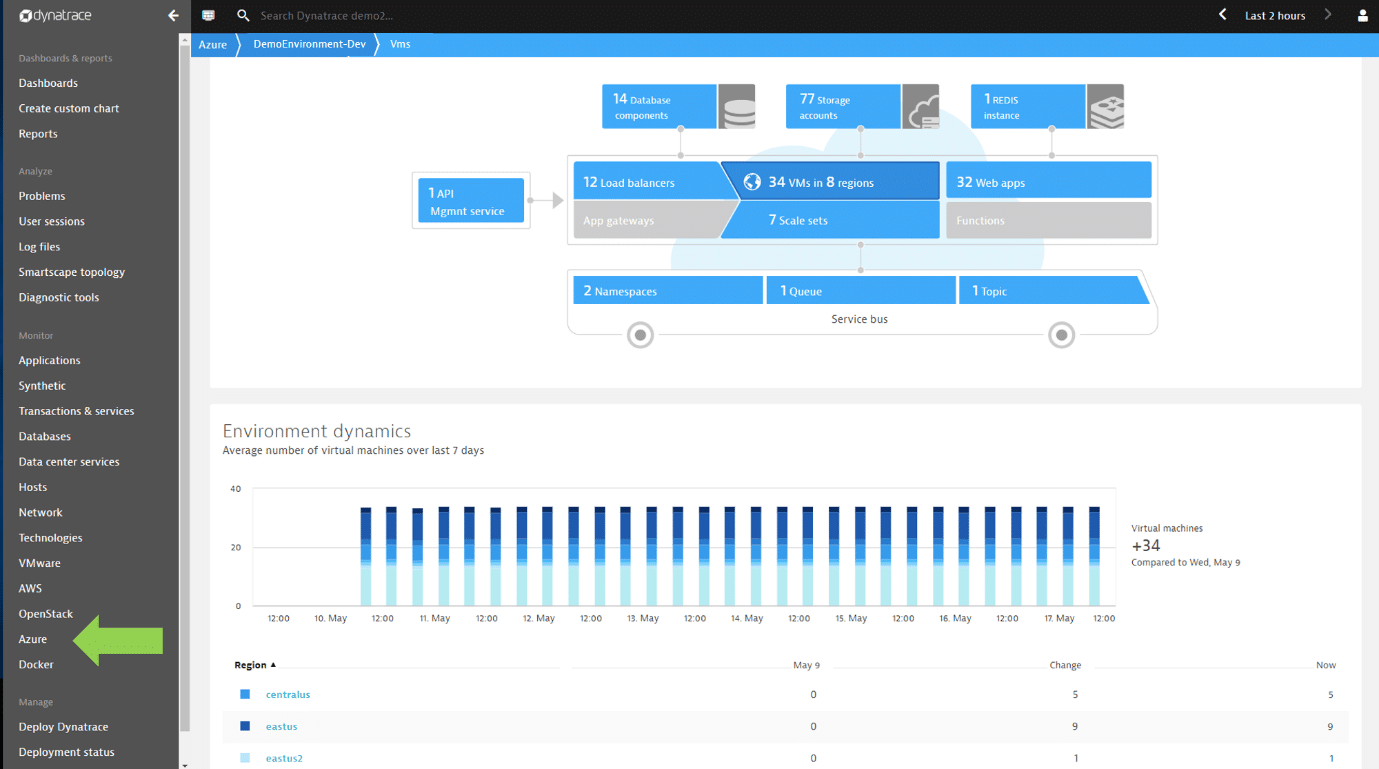Open the centralus region link

pos(288,694)
